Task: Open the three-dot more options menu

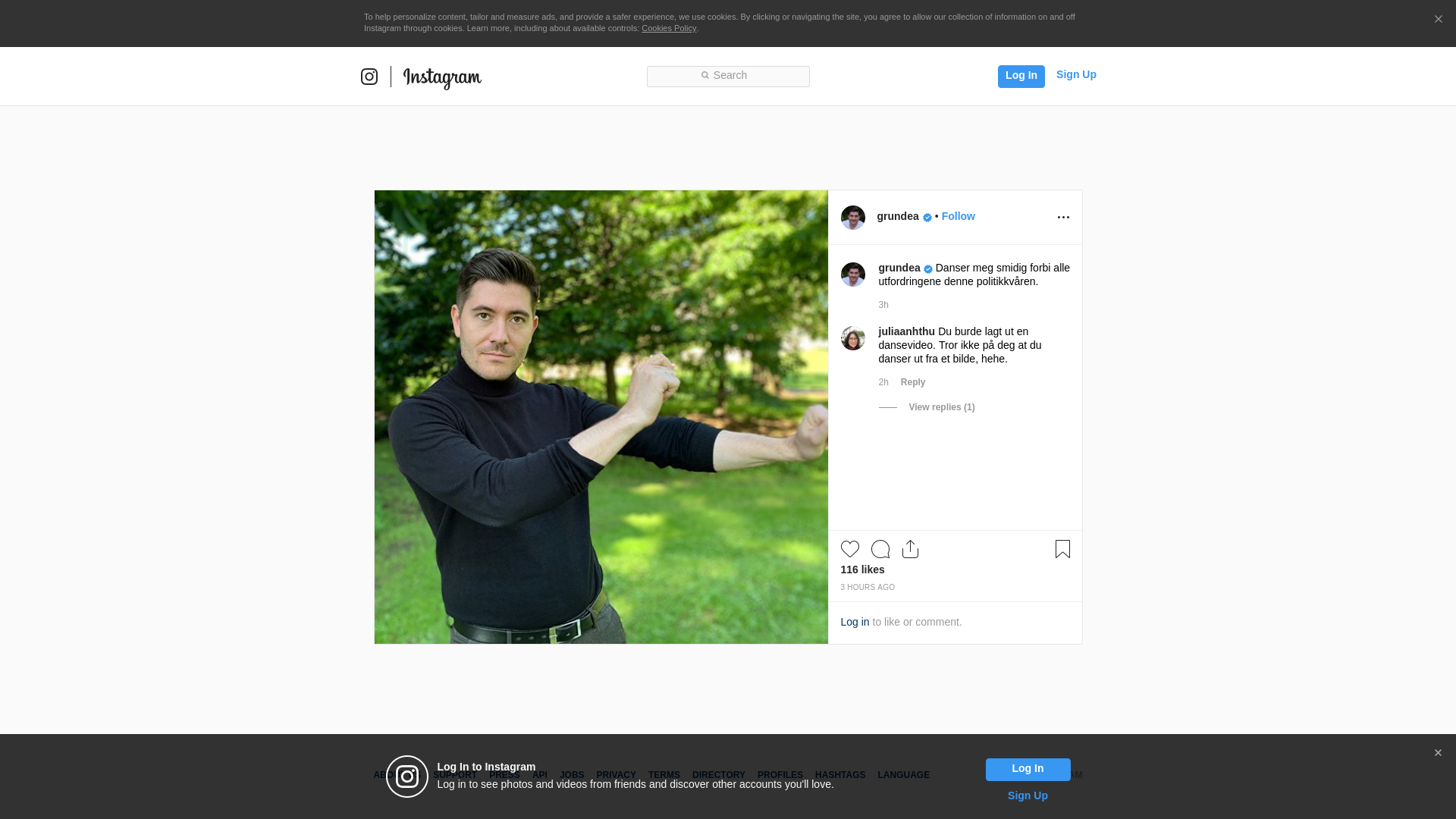Action: (x=1063, y=218)
